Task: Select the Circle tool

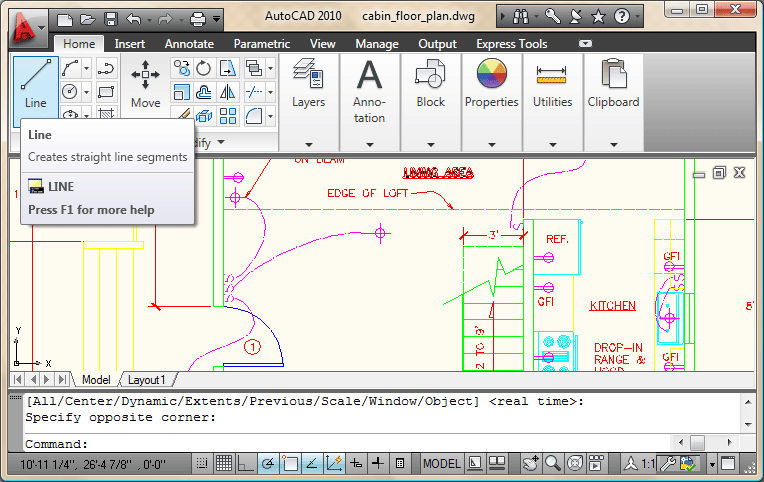Action: tap(70, 91)
